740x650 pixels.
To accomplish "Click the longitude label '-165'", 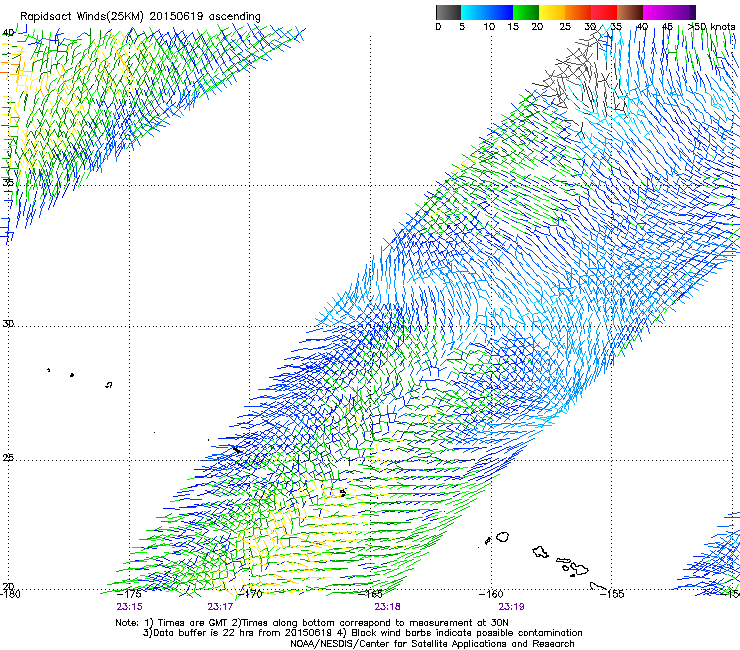I will [x=371, y=594].
